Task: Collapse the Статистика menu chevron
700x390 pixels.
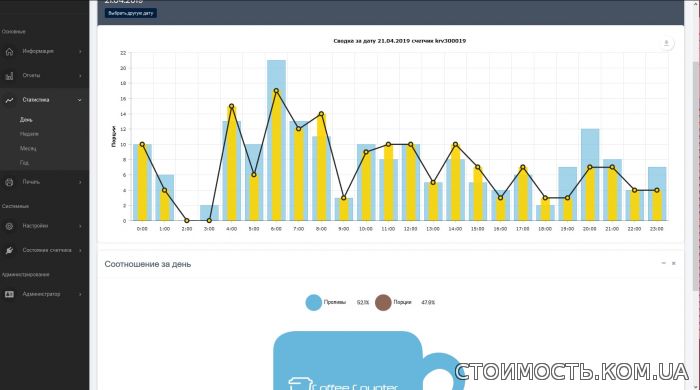Action: [x=79, y=100]
